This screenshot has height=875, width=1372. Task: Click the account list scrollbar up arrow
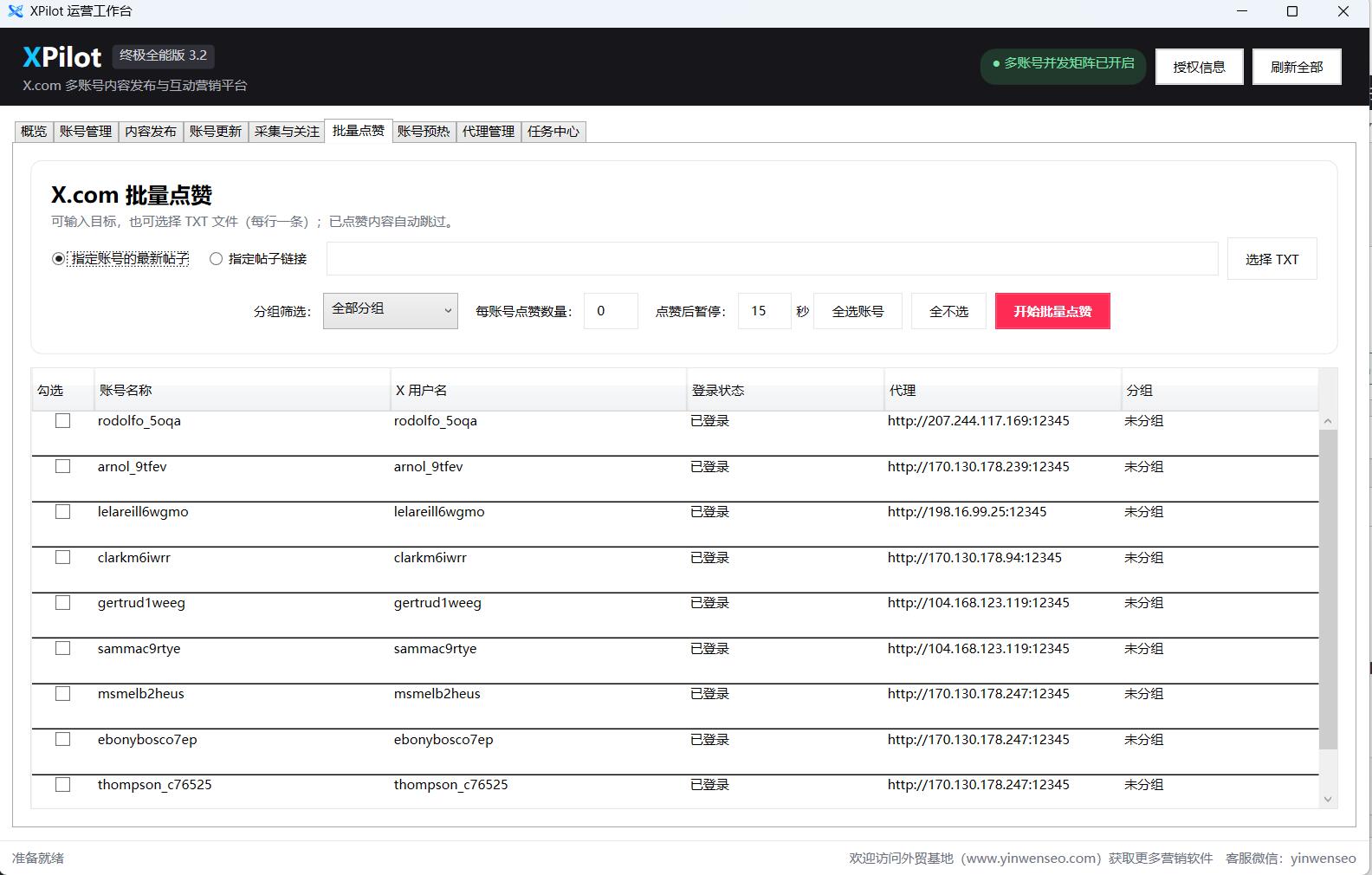tap(1328, 421)
